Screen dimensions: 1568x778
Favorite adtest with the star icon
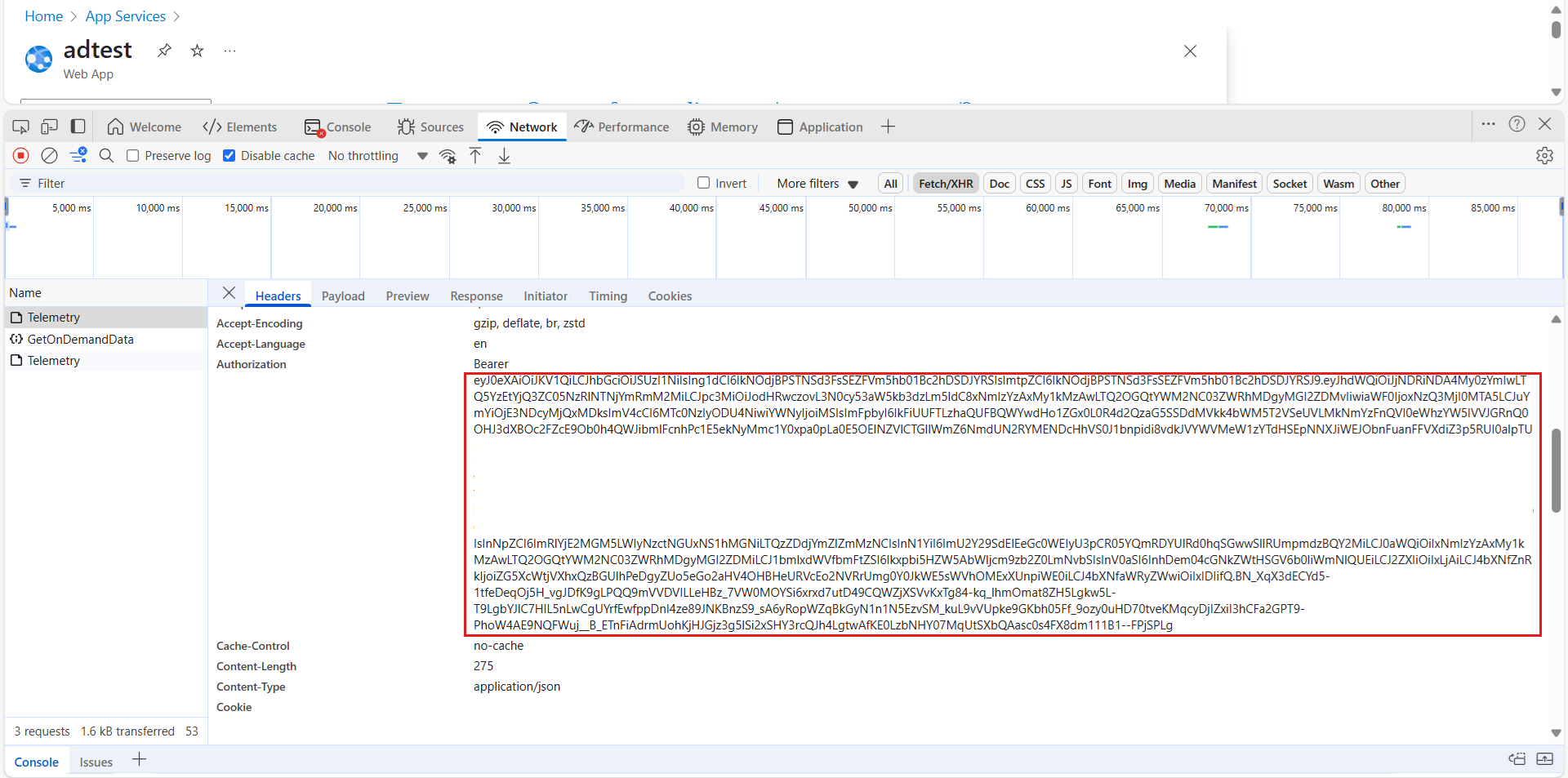point(197,51)
